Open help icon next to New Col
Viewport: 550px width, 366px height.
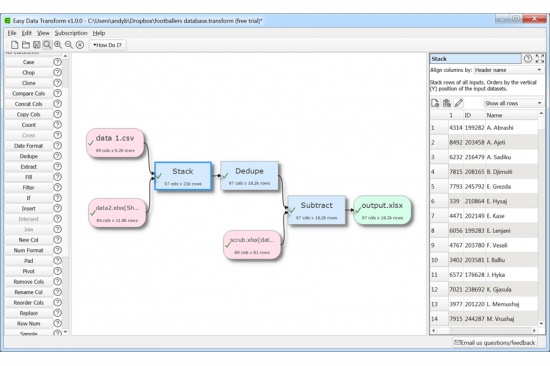point(58,240)
